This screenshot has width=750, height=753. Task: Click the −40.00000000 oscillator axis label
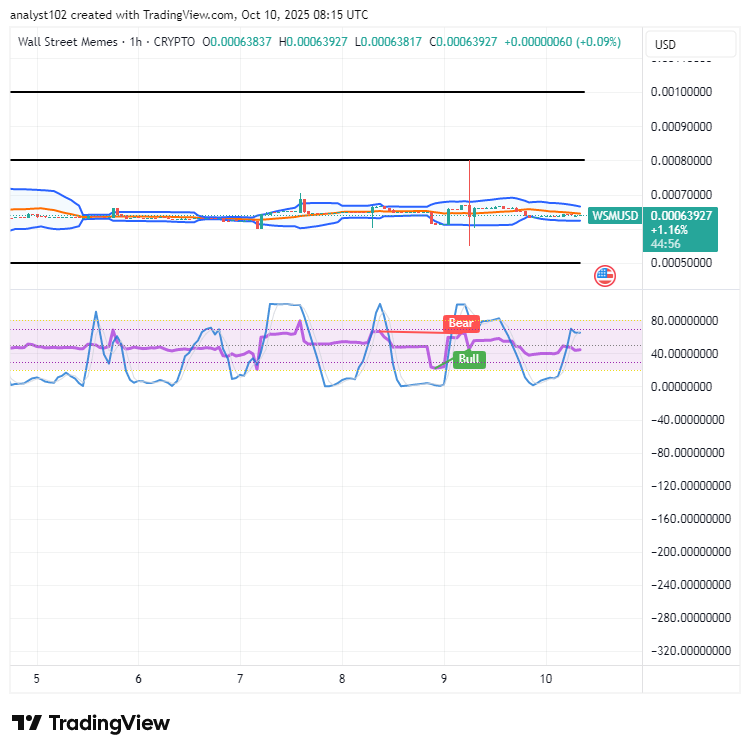pos(687,420)
